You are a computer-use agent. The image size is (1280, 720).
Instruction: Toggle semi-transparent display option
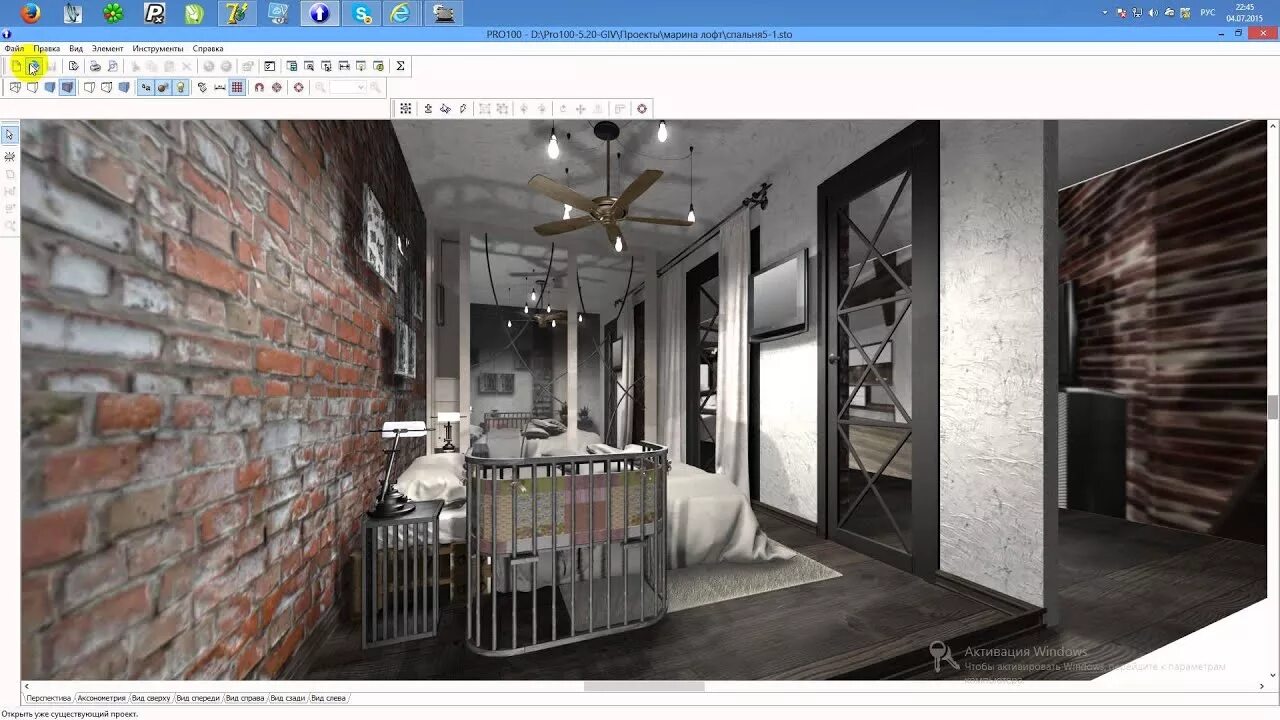(x=107, y=87)
